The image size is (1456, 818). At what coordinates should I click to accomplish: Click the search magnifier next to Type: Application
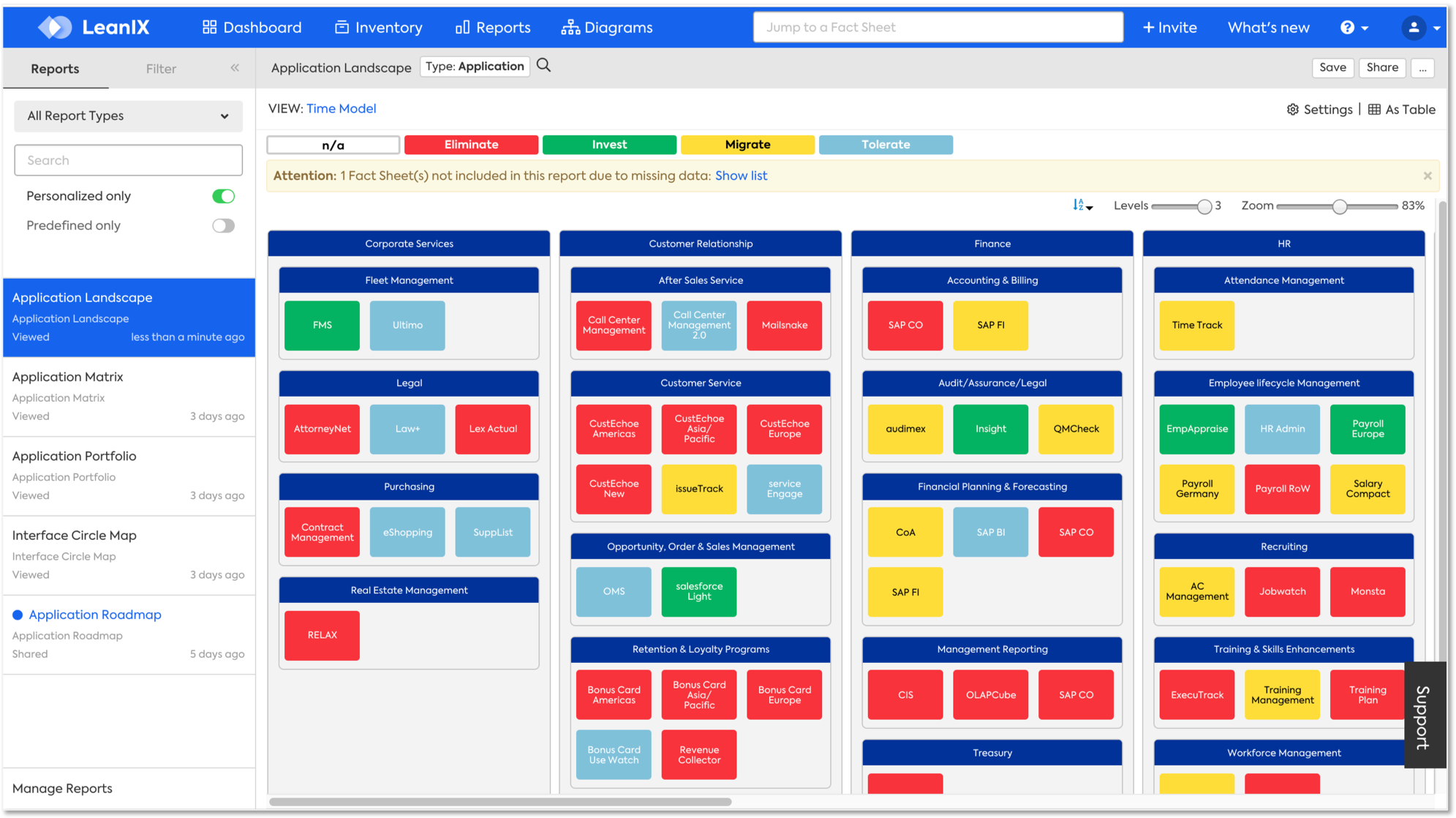point(543,66)
